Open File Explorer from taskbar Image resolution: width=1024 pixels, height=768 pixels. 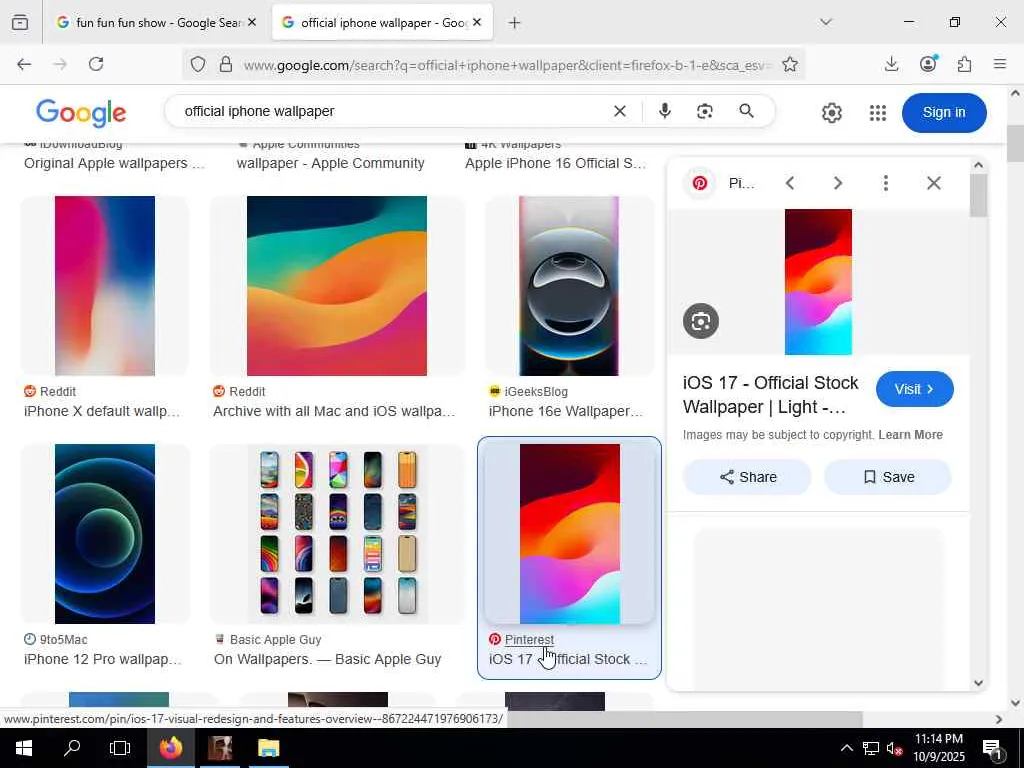click(x=268, y=748)
